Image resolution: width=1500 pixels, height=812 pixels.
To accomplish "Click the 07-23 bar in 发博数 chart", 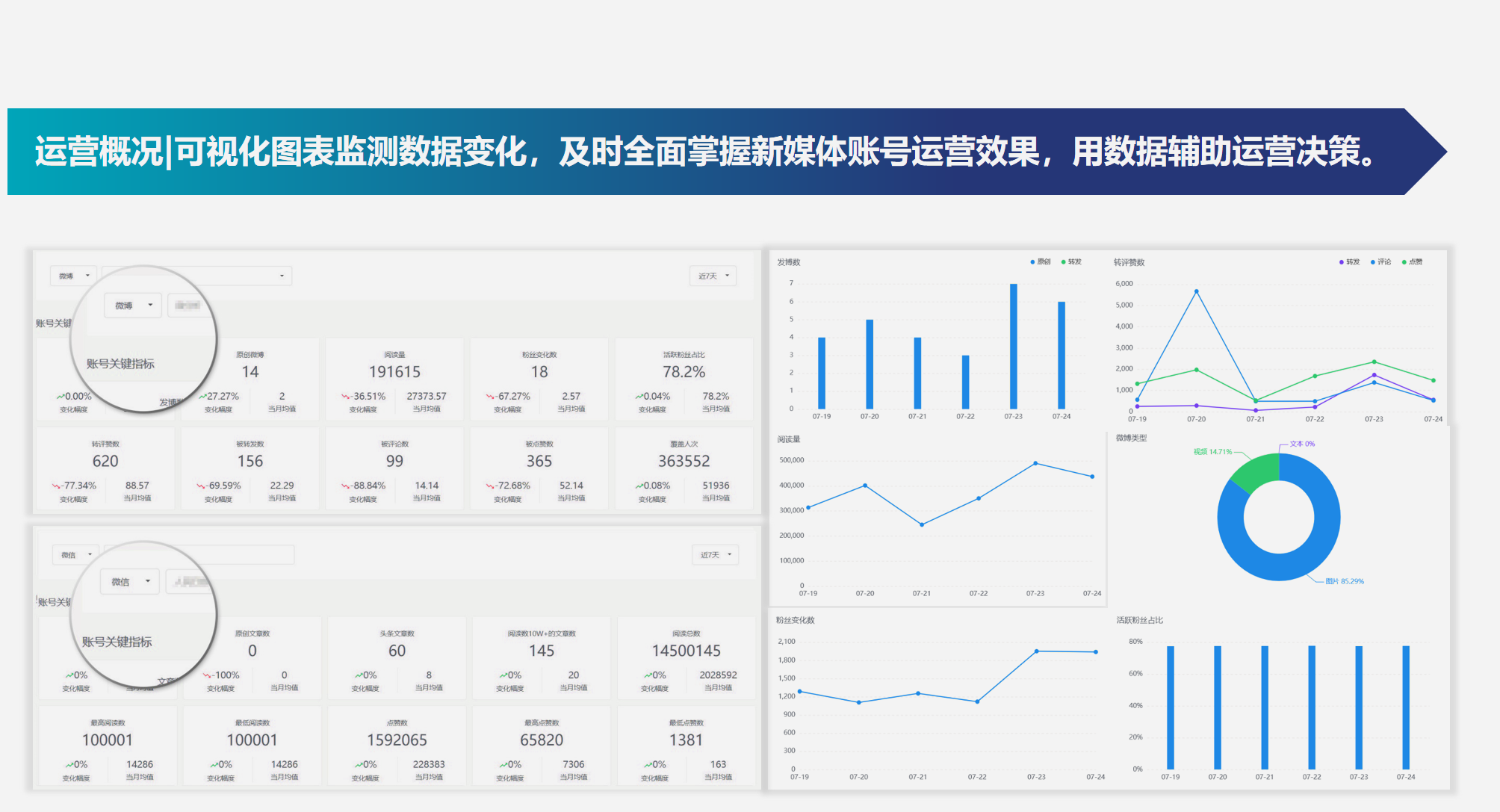I will (1013, 346).
